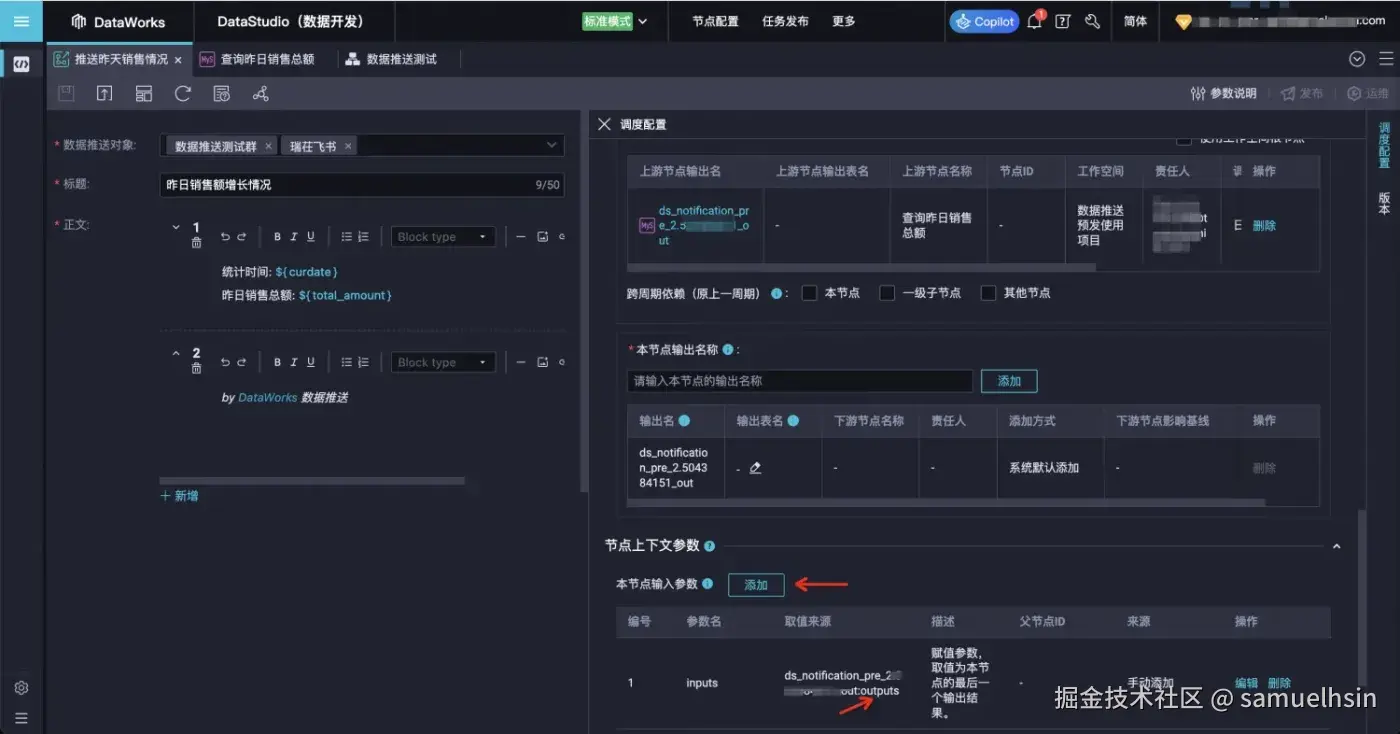Open the 标准模式 mode dropdown
This screenshot has width=1400, height=734.
(615, 21)
